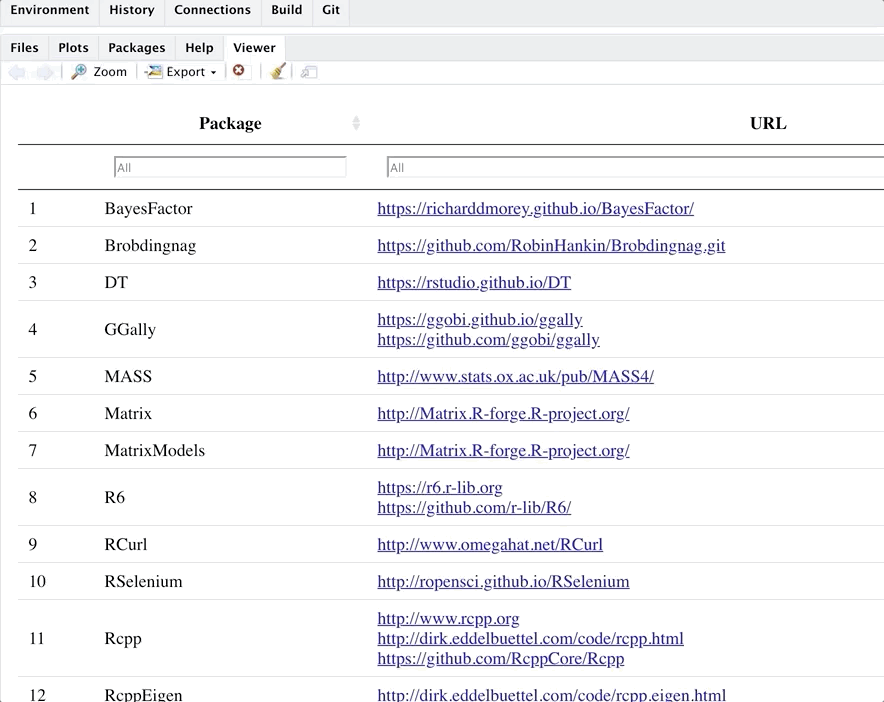Clear all viewer items with broom icon

click(277, 72)
